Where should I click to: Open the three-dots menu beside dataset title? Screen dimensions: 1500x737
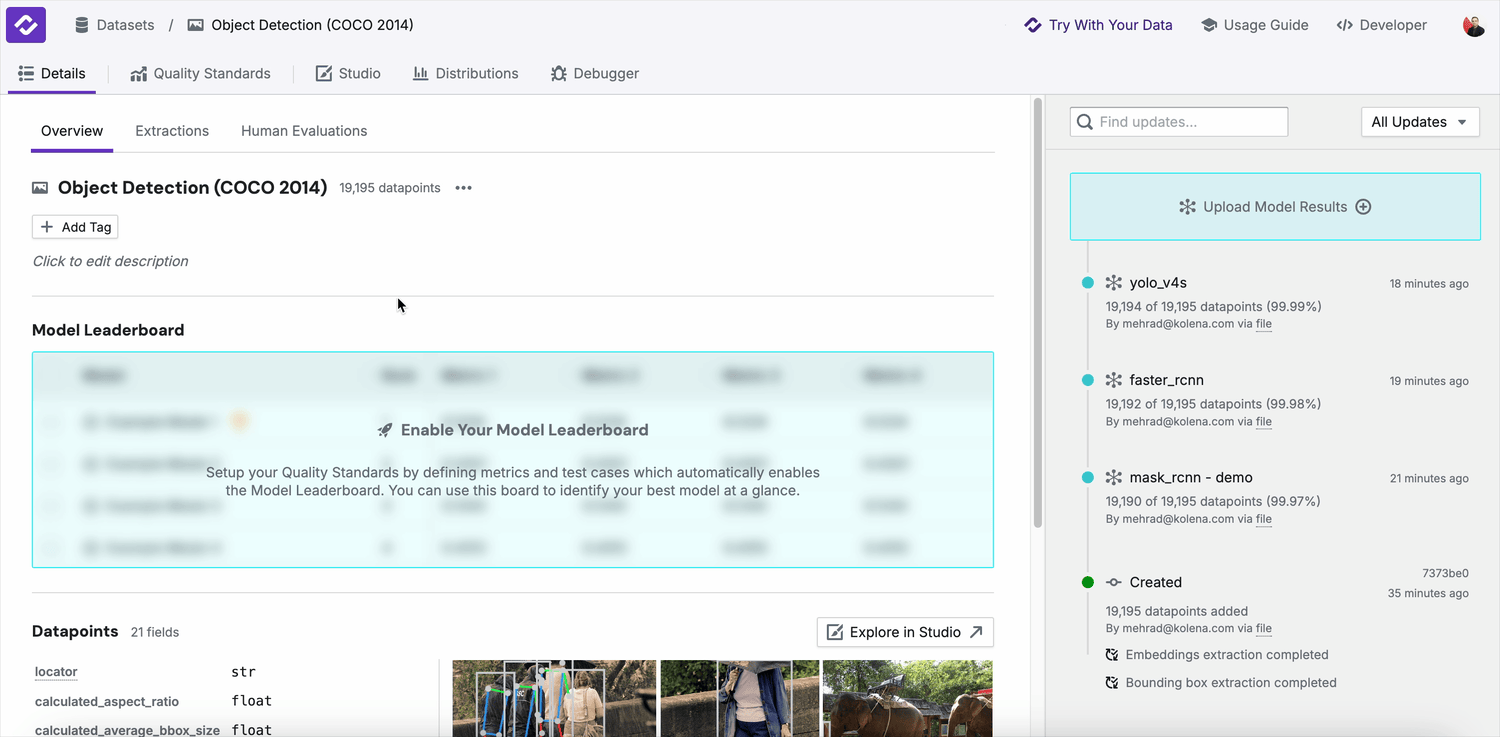pyautogui.click(x=463, y=188)
